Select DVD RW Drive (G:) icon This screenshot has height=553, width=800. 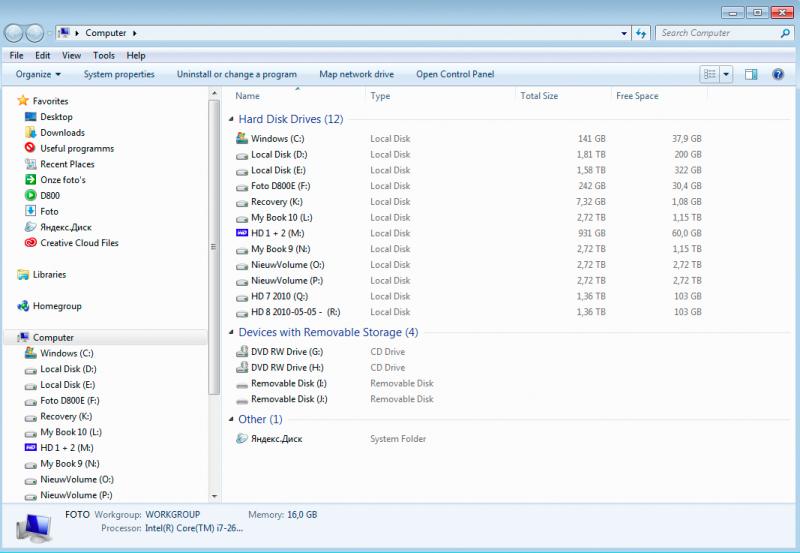pos(242,351)
